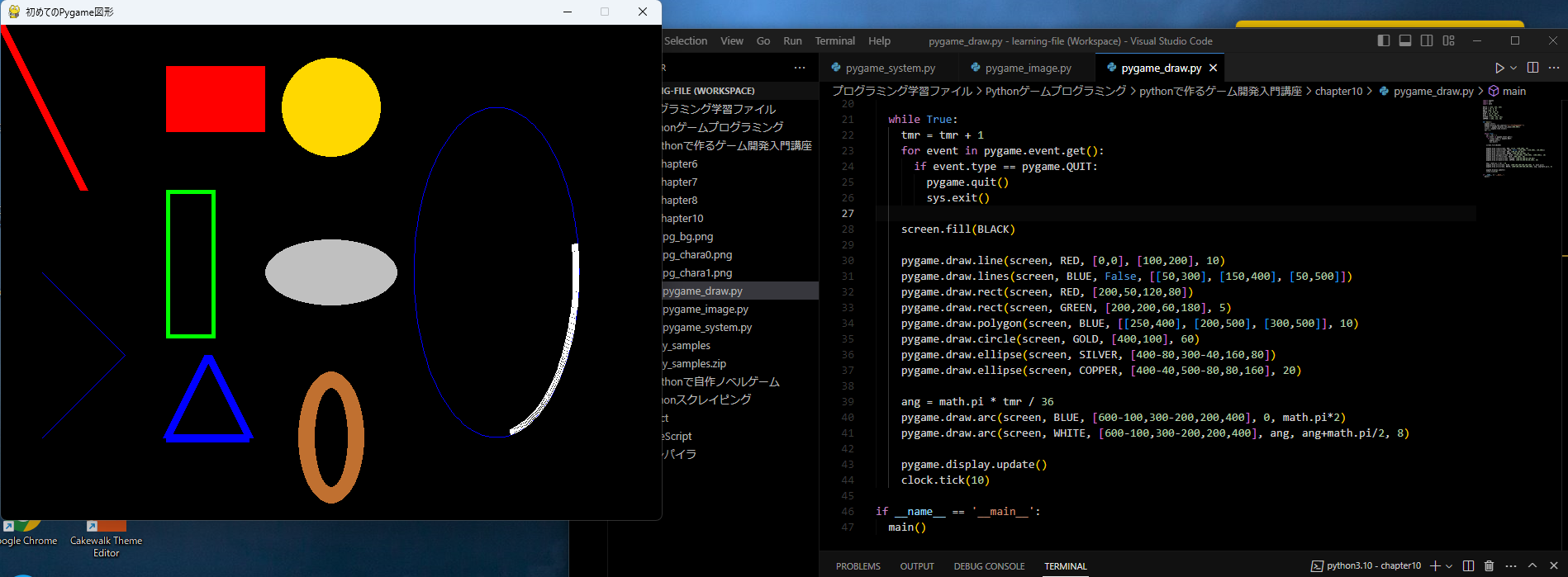Open the Terminal menu
The image size is (1568, 577).
click(834, 40)
